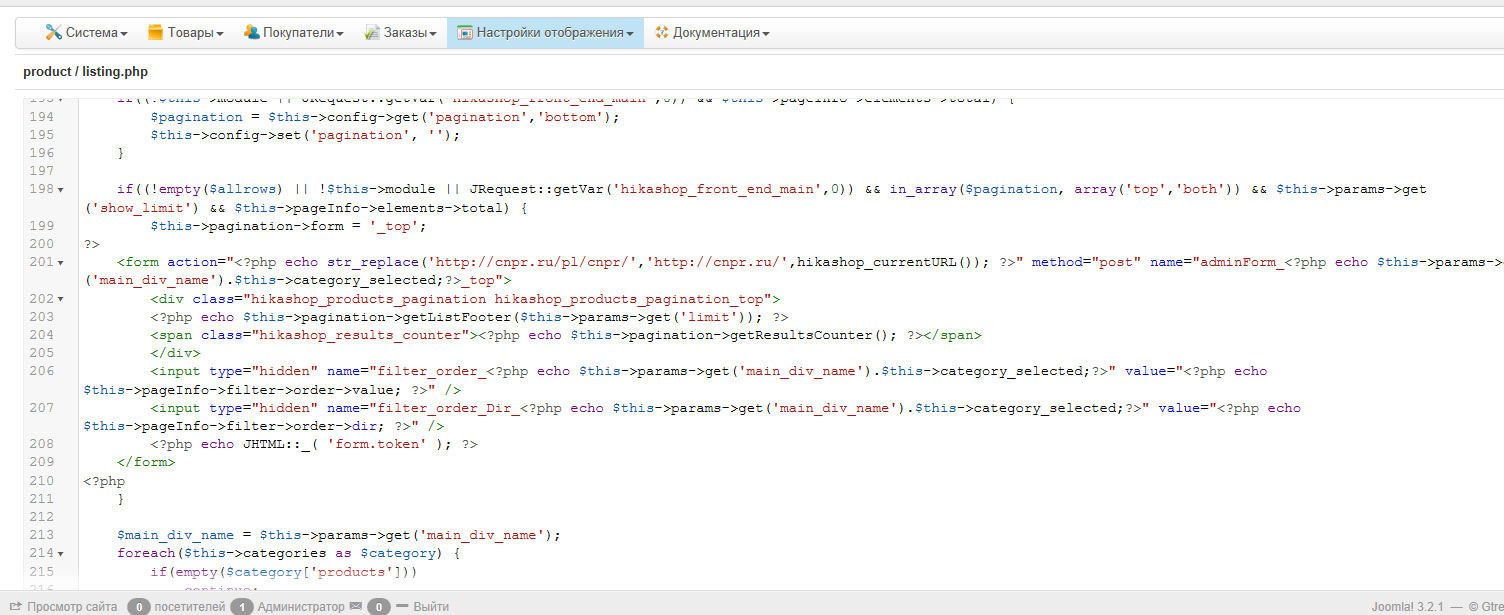The width and height of the screenshot is (1504, 615).
Task: Open the Заказы menu
Action: 400,33
